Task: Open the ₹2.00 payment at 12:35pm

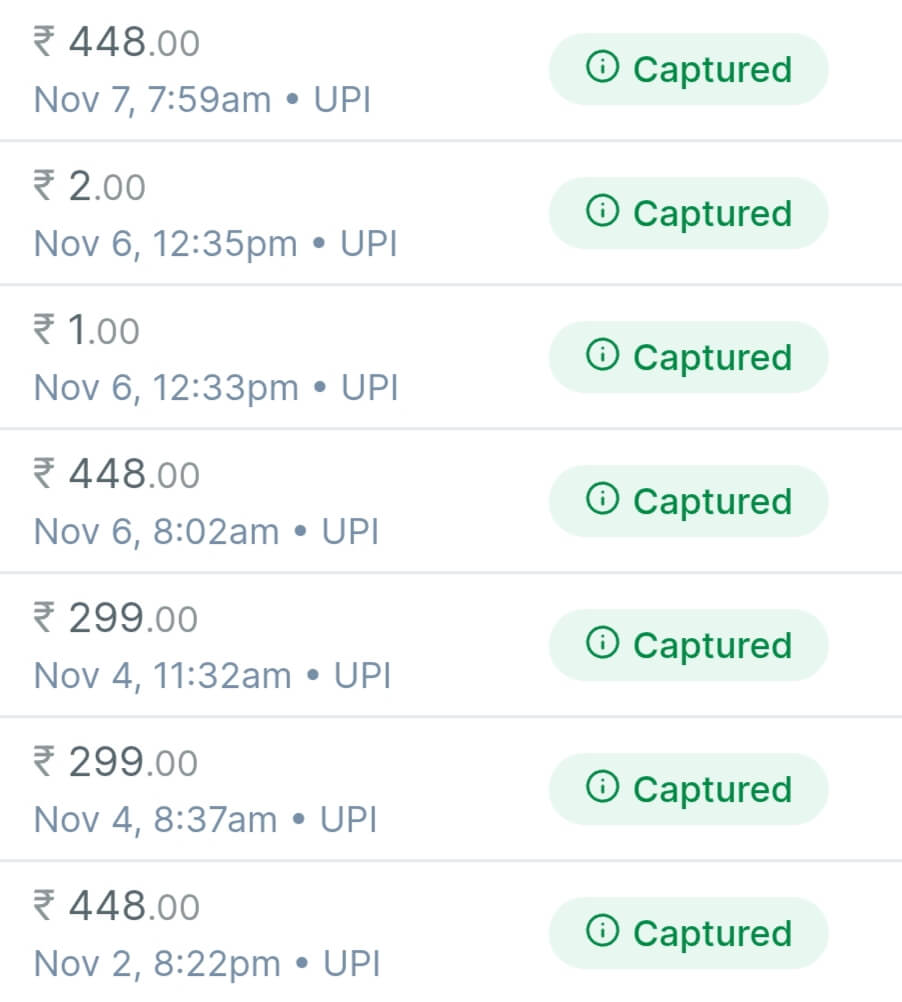Action: [90, 188]
